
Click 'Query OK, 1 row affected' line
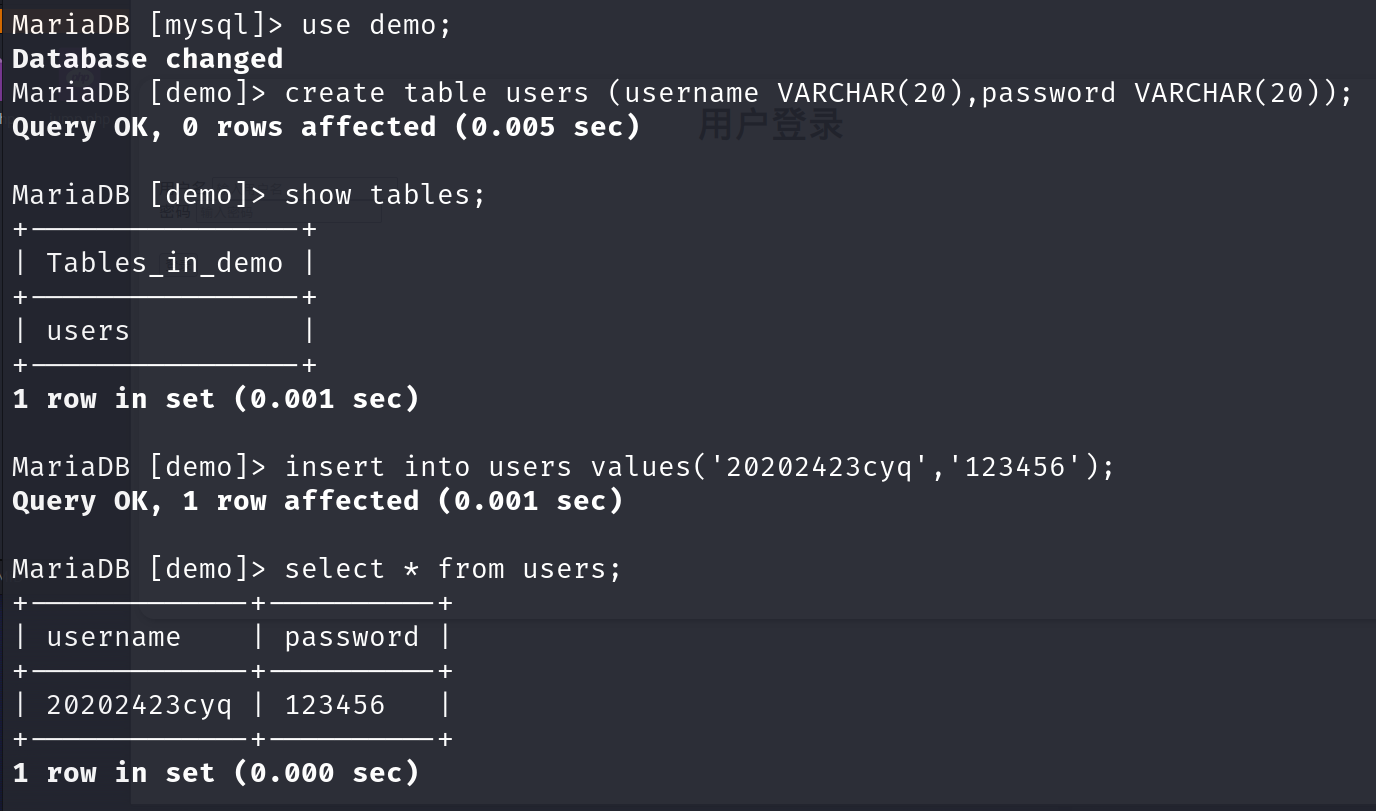[317, 501]
